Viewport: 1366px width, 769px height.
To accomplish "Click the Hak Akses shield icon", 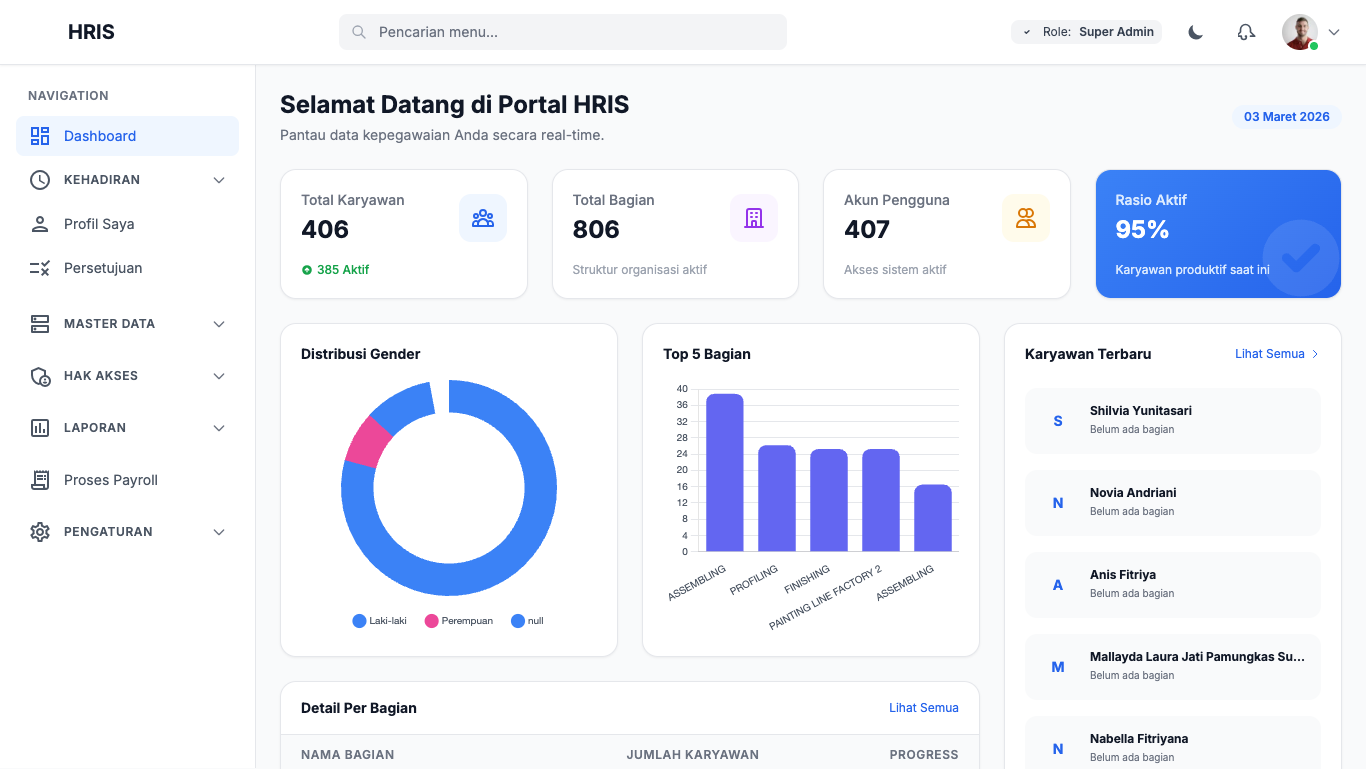I will tap(40, 376).
